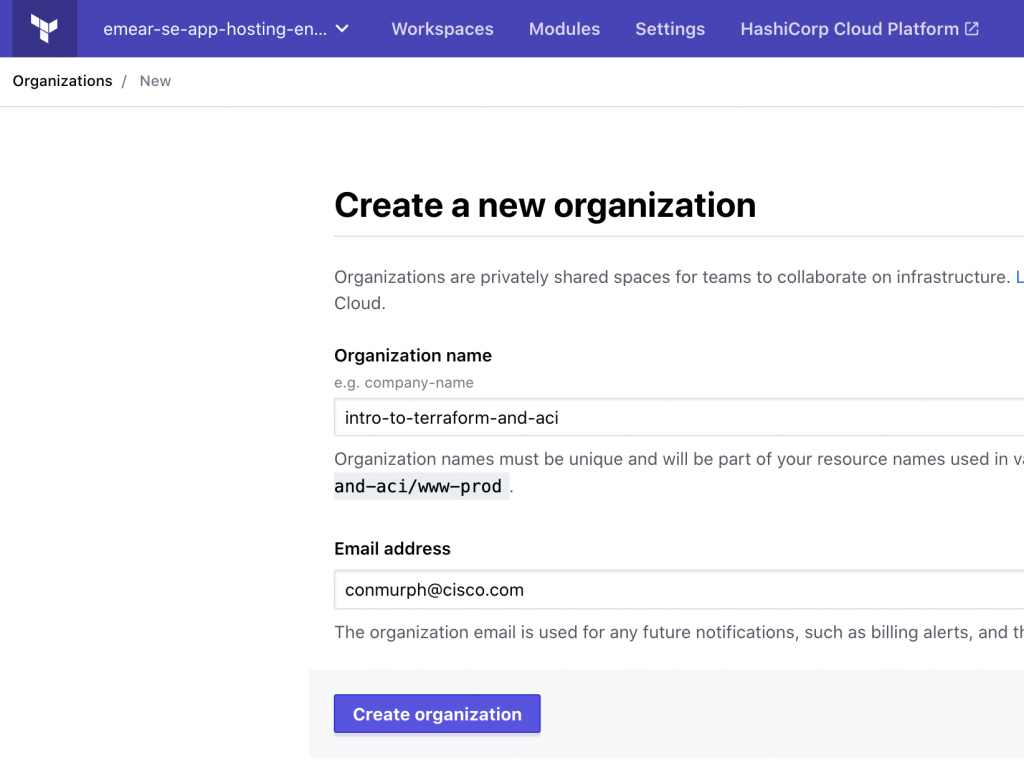This screenshot has width=1024, height=774.
Task: Click the external-link icon beside HashiCorp Cloud Platform
Action: pos(969,28)
